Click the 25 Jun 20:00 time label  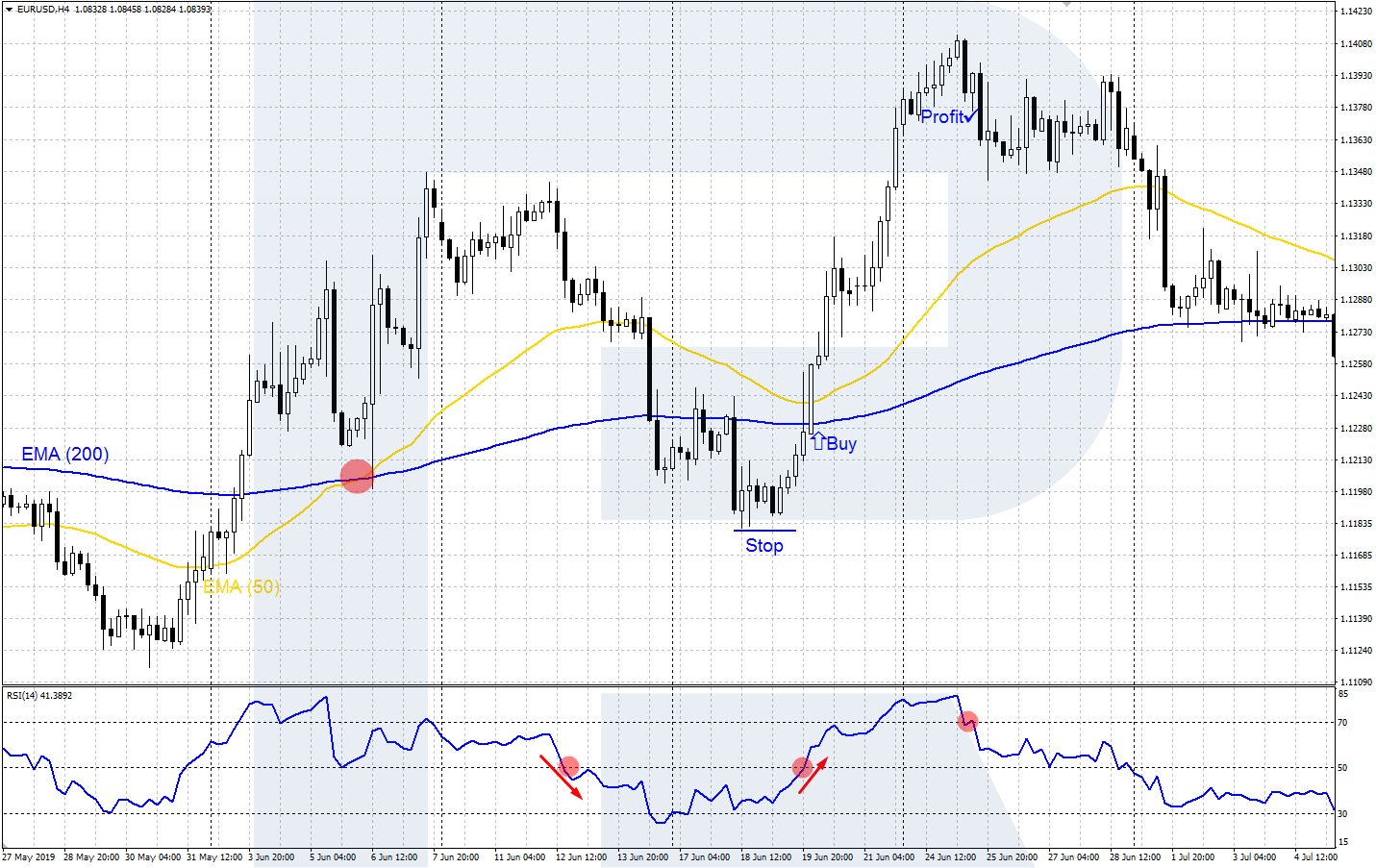1012,856
